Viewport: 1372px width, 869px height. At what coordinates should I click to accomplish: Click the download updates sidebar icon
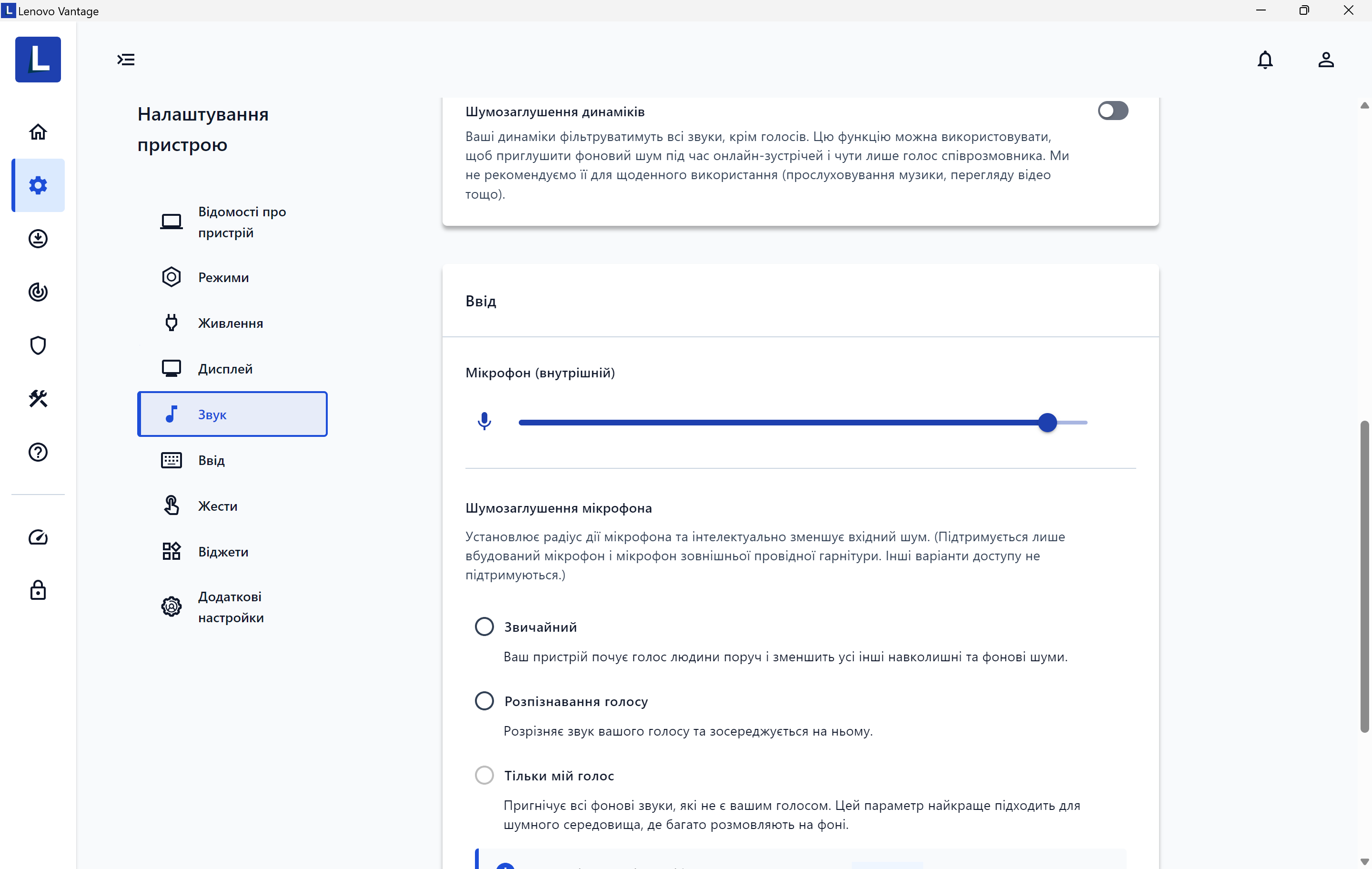click(38, 239)
